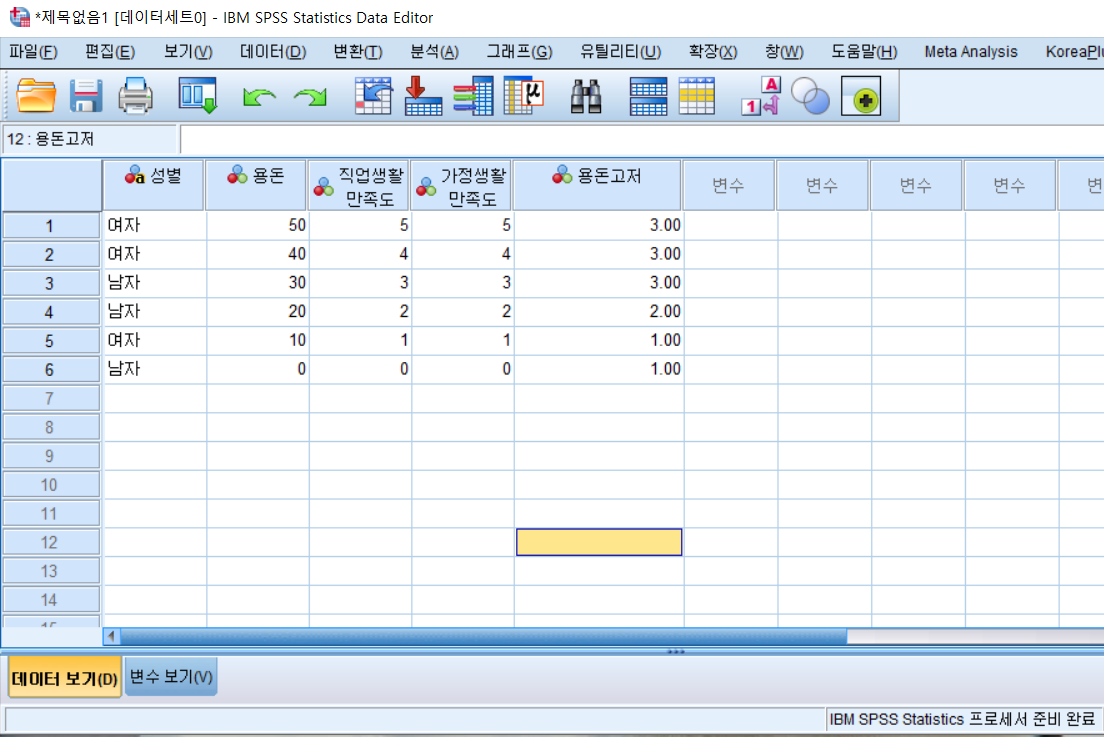The image size is (1104, 737).
Task: Open the 창(W) menu
Action: (x=784, y=52)
